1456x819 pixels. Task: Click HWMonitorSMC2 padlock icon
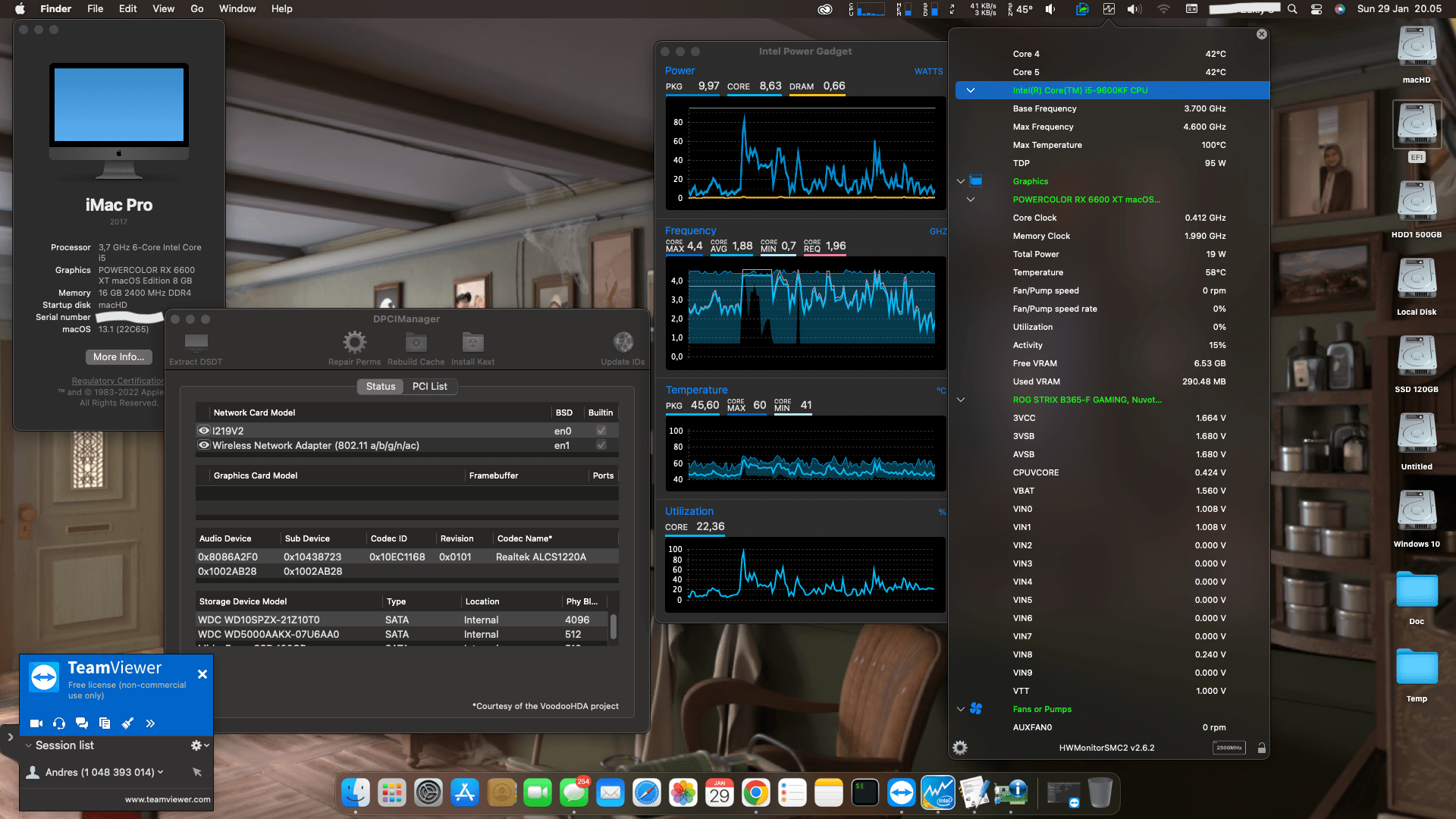(1262, 748)
